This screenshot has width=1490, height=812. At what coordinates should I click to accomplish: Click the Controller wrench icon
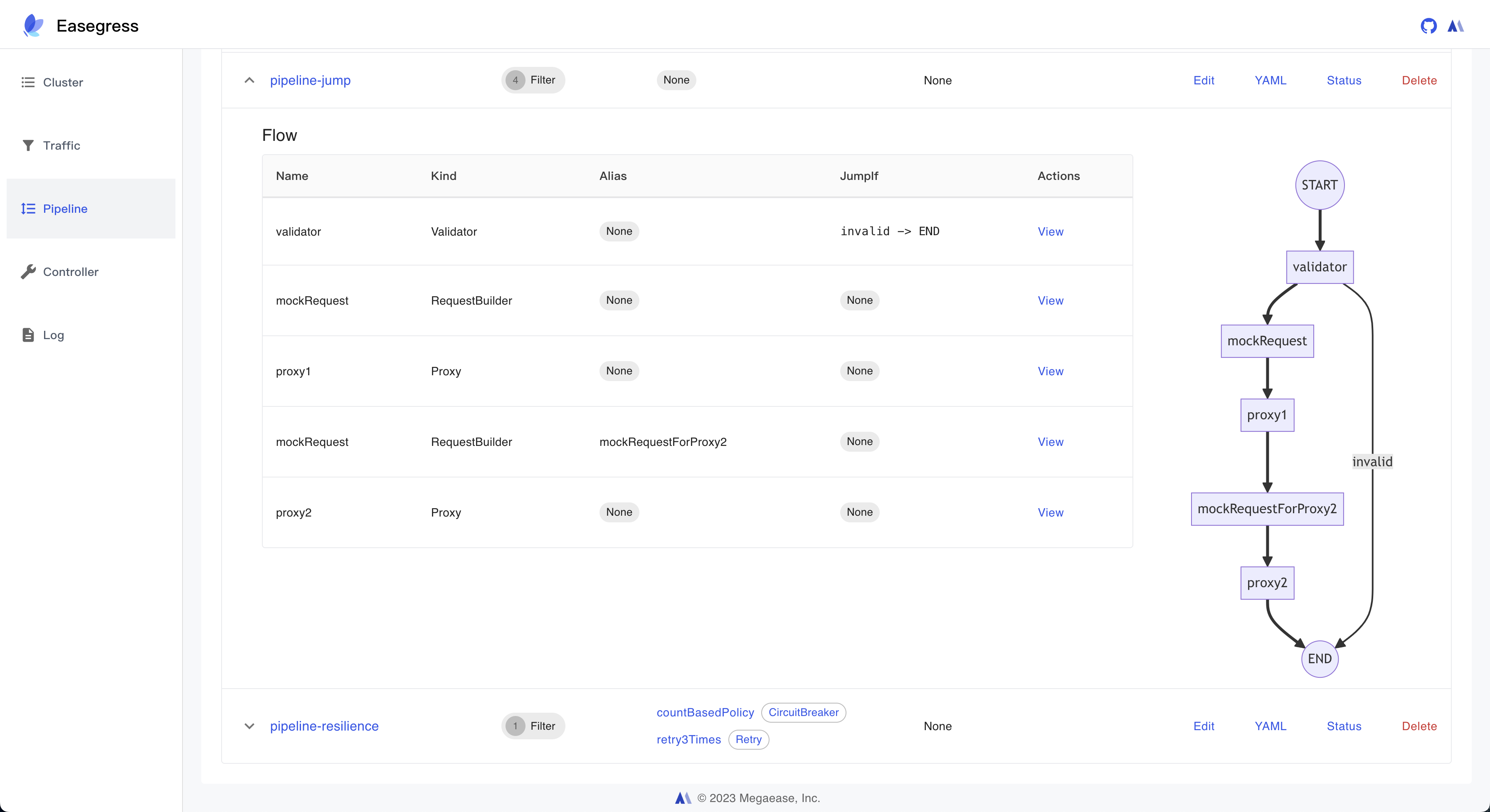tap(28, 272)
